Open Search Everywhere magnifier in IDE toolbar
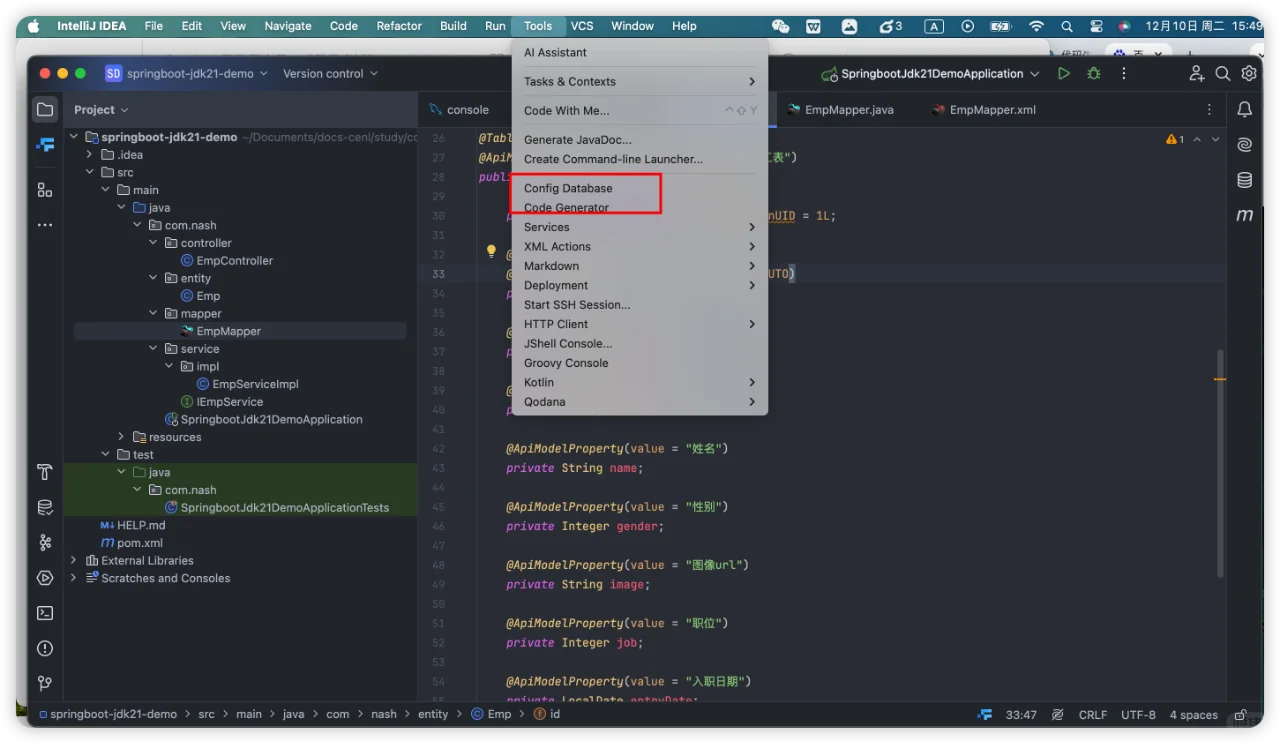 coord(1222,74)
